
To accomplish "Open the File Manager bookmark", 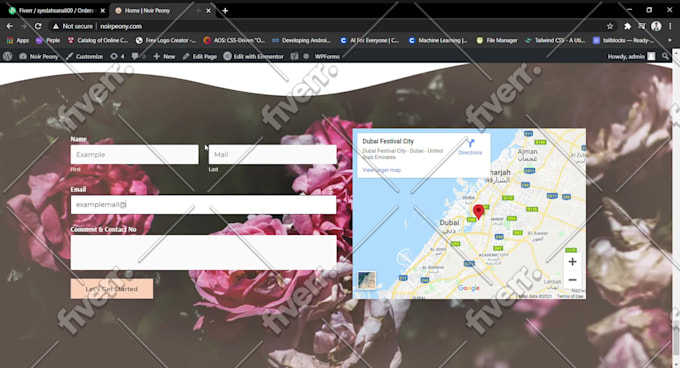I will coord(497,40).
